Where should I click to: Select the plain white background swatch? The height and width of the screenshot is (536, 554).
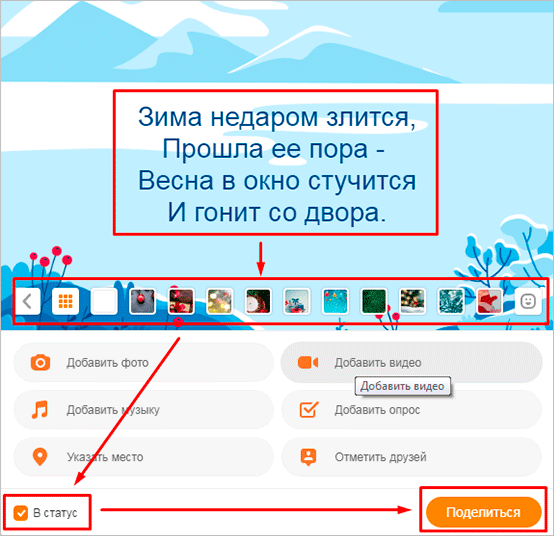[x=104, y=301]
